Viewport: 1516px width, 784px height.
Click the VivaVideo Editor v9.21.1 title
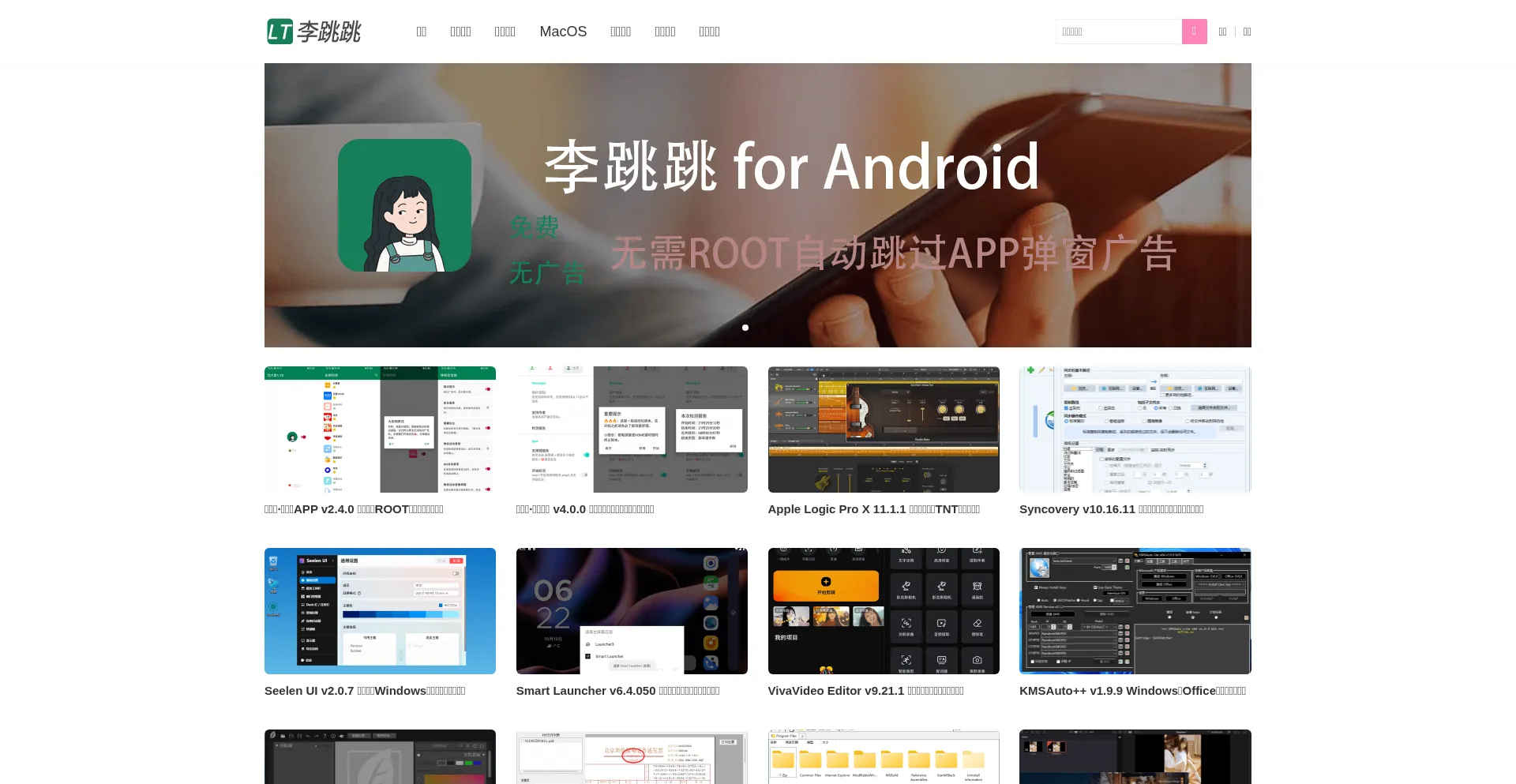click(865, 691)
